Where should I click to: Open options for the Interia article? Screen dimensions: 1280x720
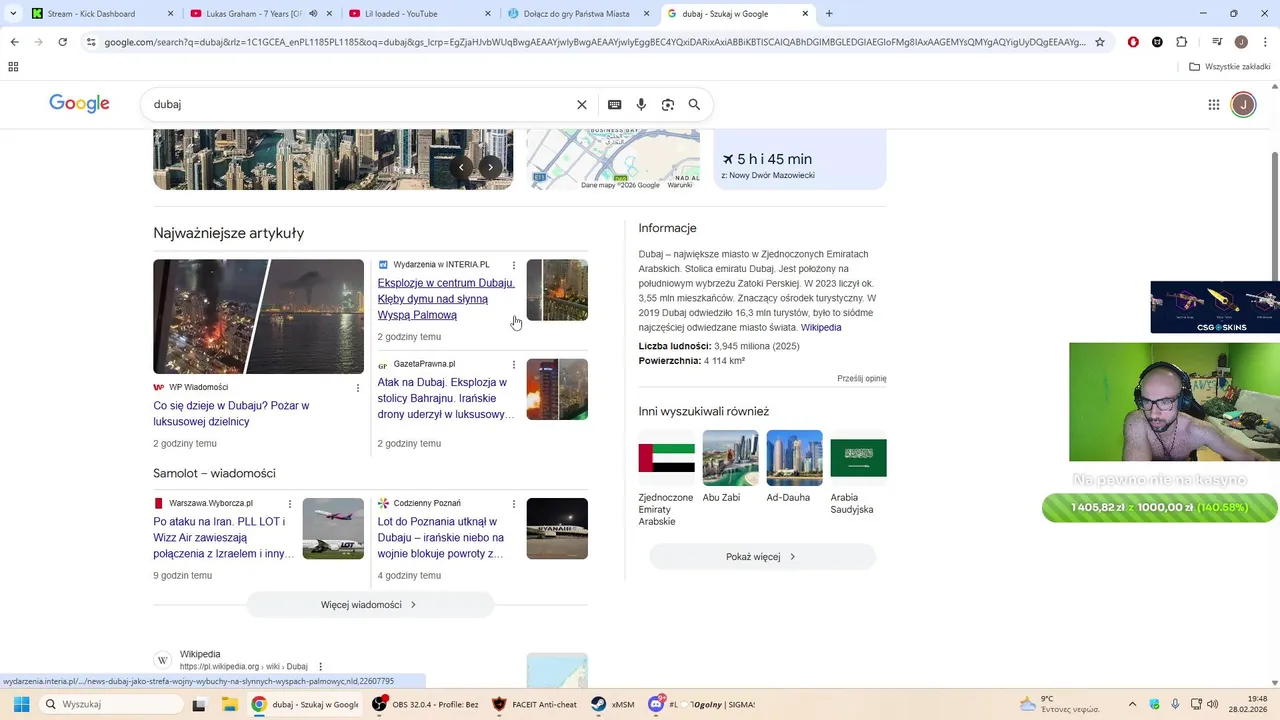(514, 266)
